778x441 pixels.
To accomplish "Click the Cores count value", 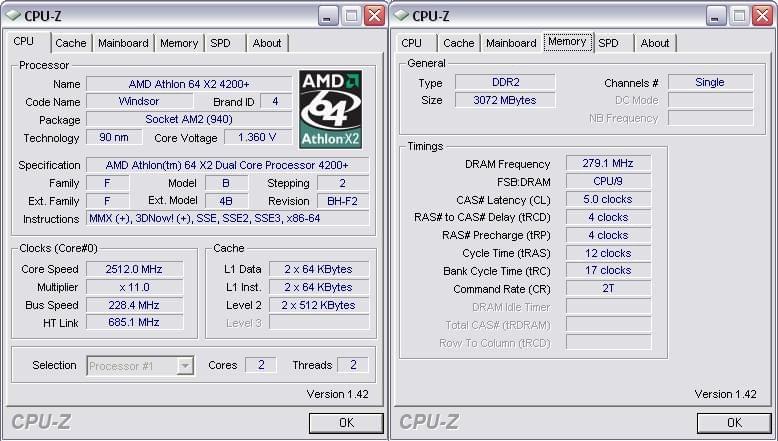I will coord(261,365).
